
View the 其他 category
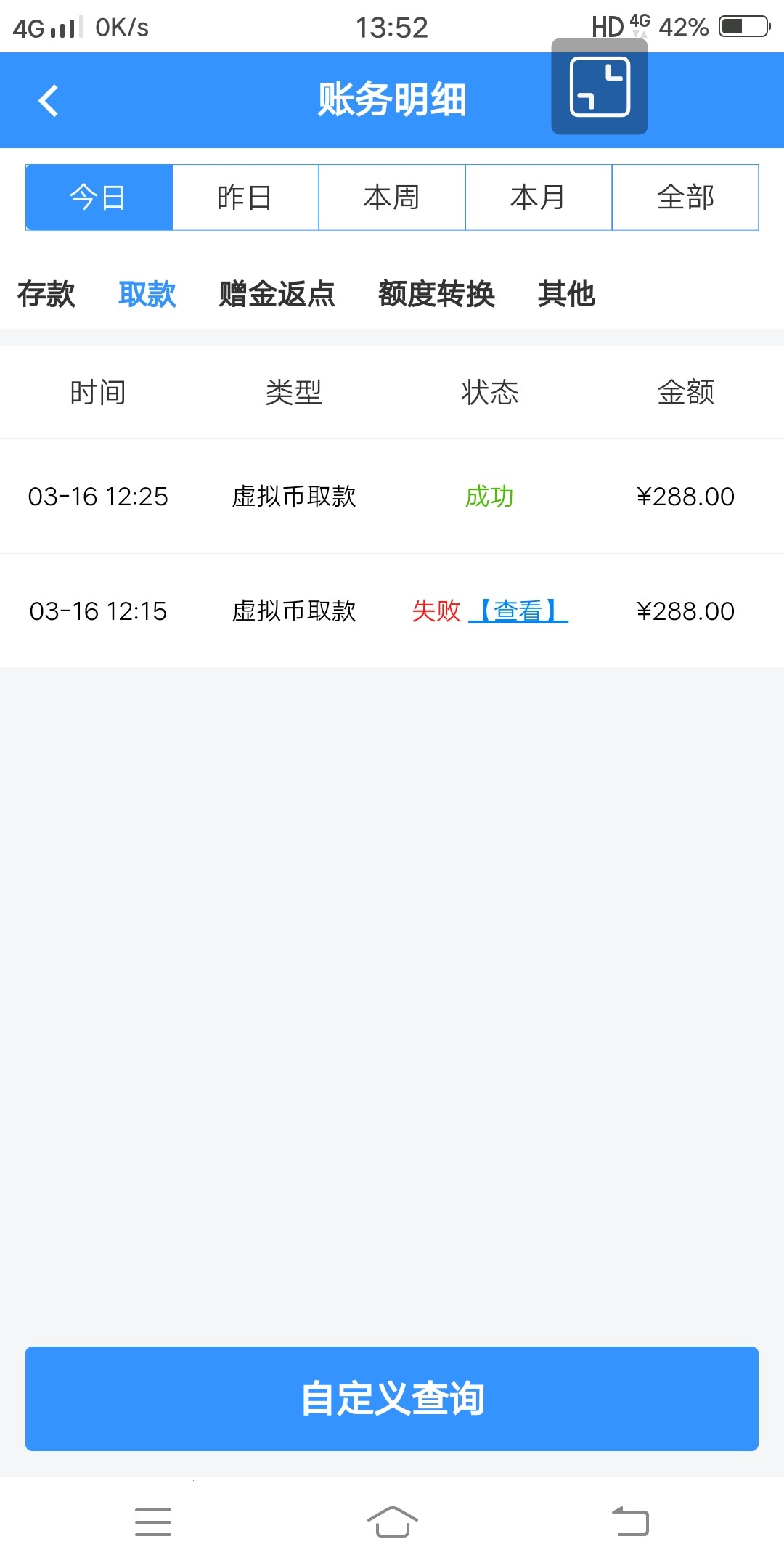(566, 294)
